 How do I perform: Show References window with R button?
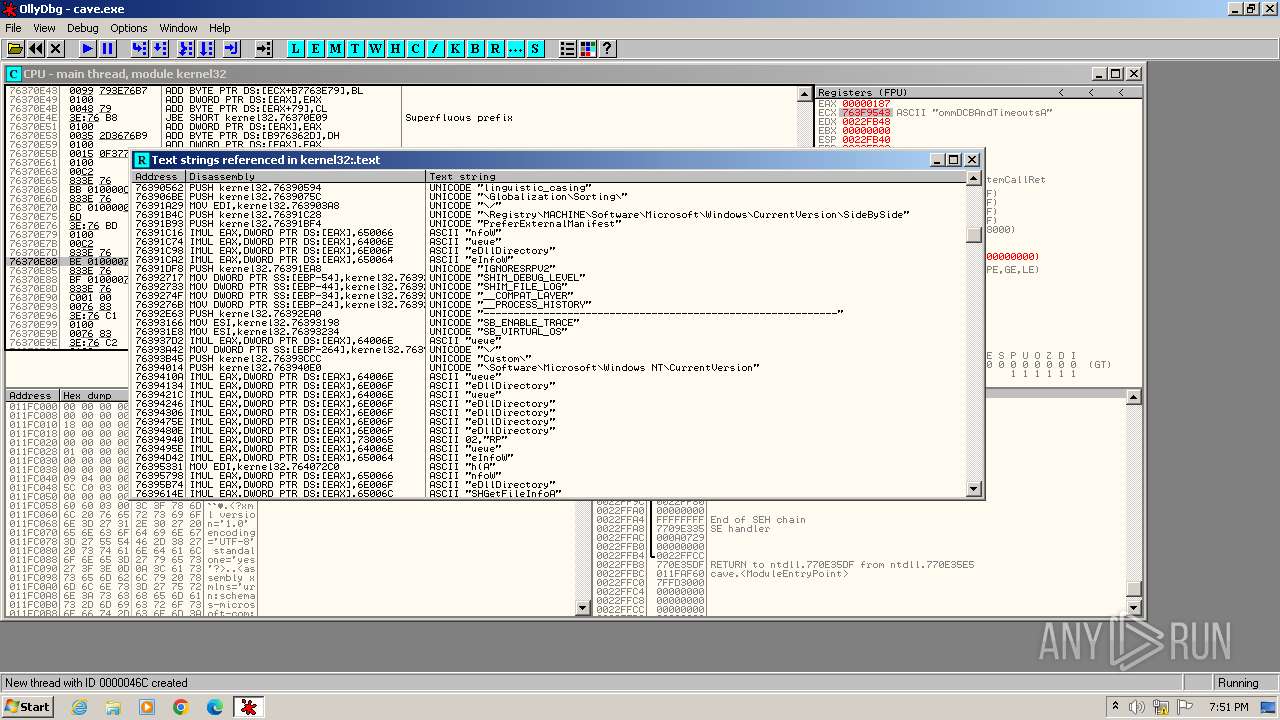(496, 48)
